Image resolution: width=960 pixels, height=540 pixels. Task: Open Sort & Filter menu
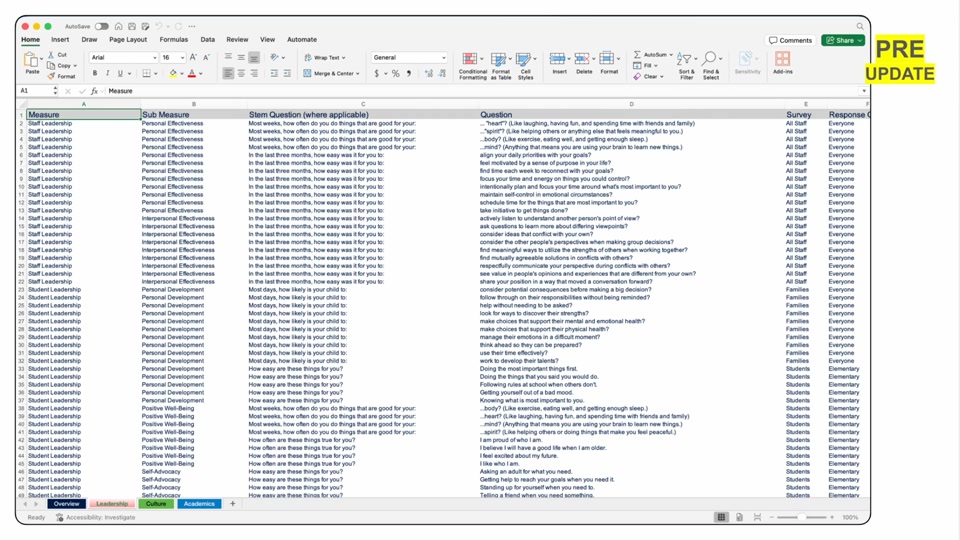686,66
